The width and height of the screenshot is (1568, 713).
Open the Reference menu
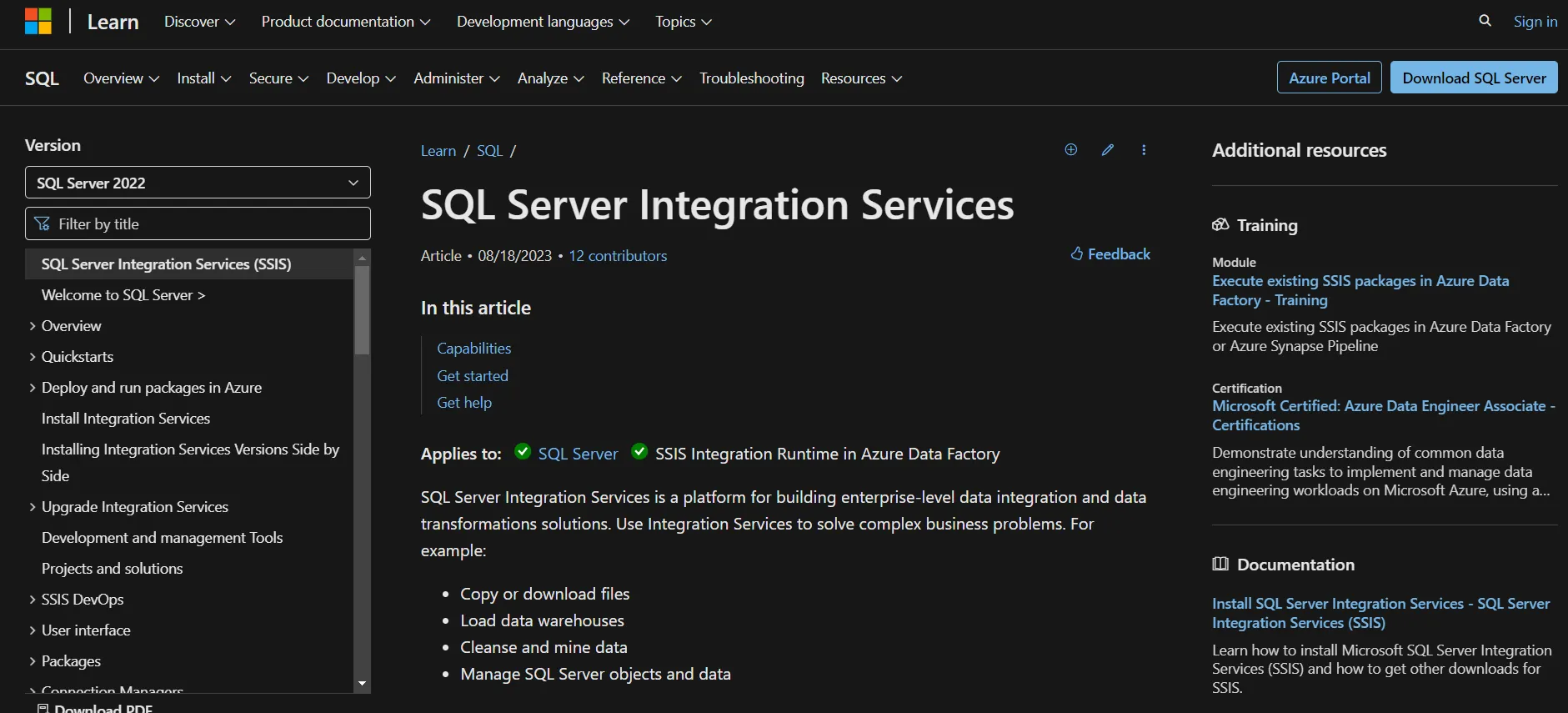point(642,78)
